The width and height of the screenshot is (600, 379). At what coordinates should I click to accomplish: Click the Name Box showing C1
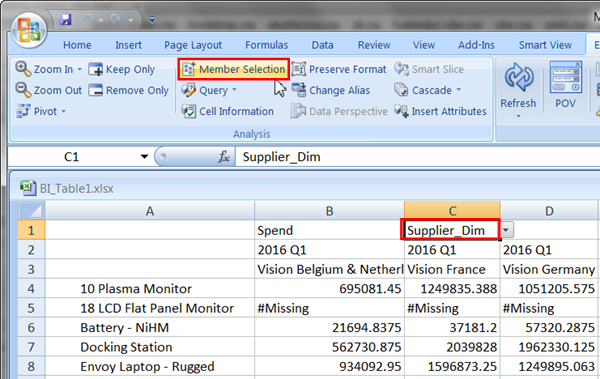pyautogui.click(x=72, y=157)
